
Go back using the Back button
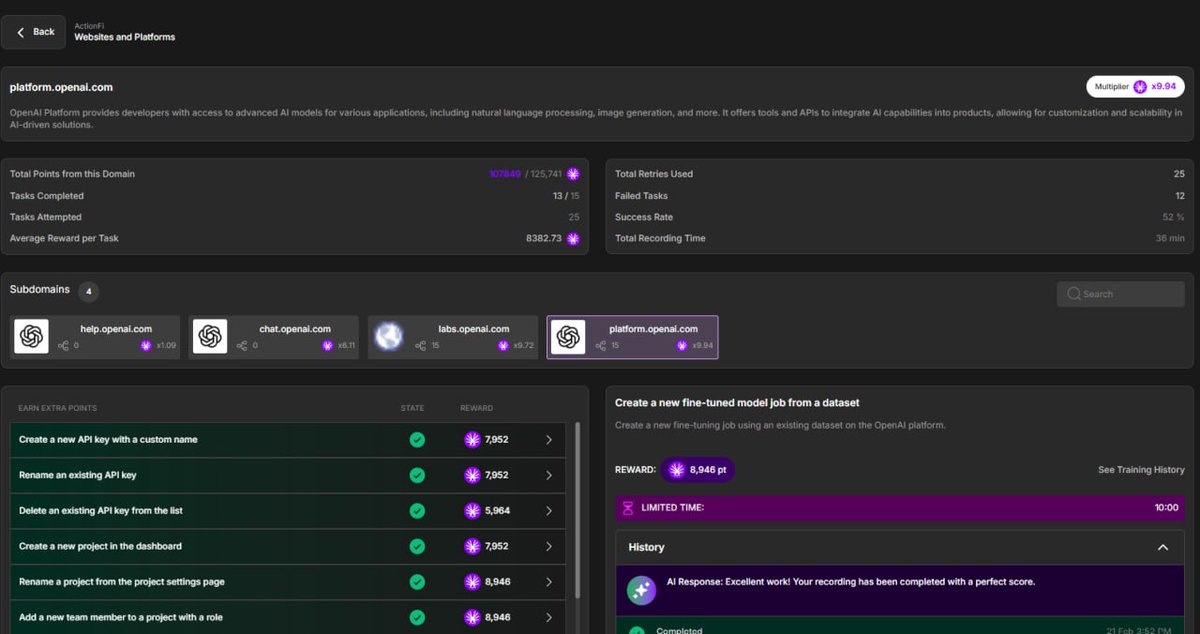pyautogui.click(x=33, y=32)
